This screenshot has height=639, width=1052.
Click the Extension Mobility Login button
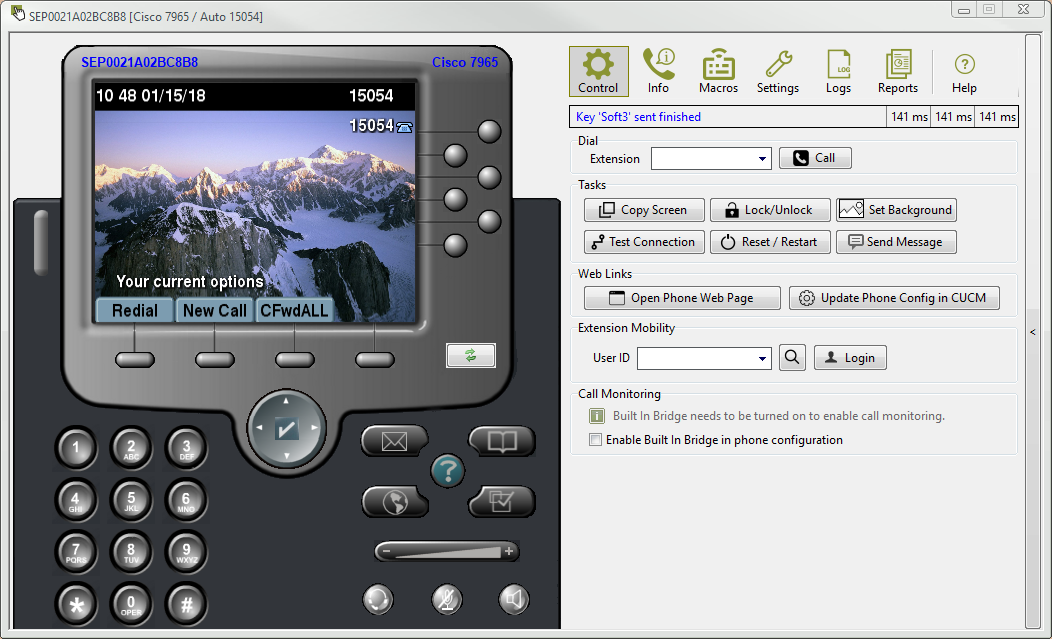pos(850,358)
